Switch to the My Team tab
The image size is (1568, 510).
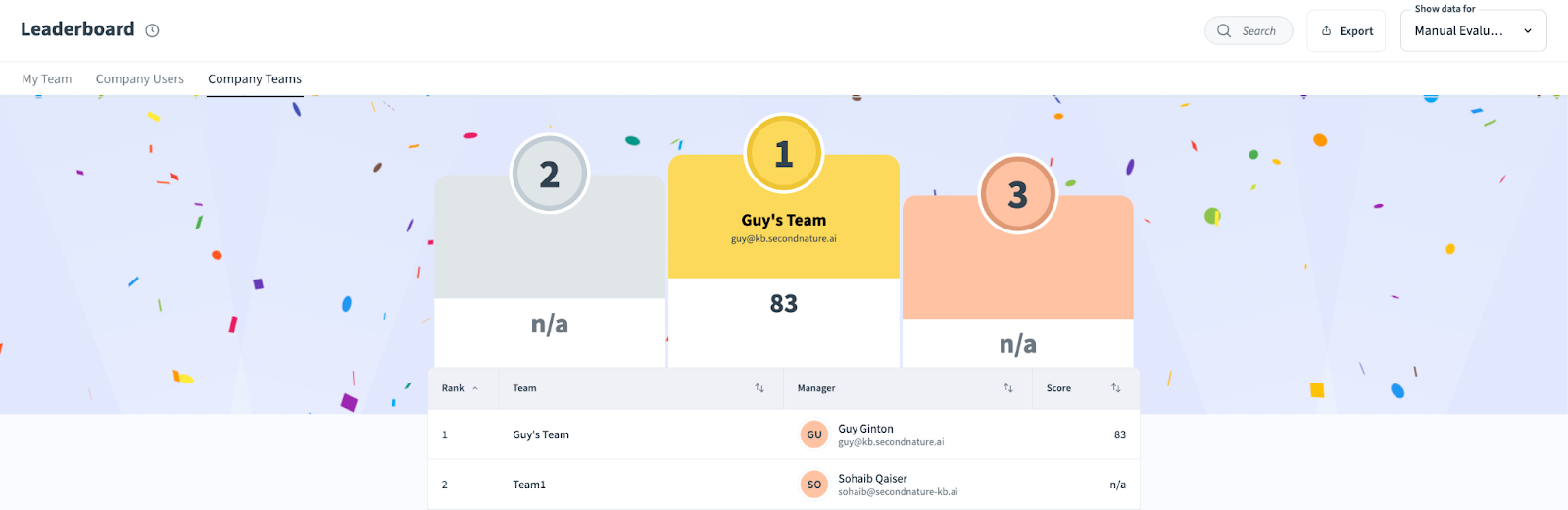47,79
